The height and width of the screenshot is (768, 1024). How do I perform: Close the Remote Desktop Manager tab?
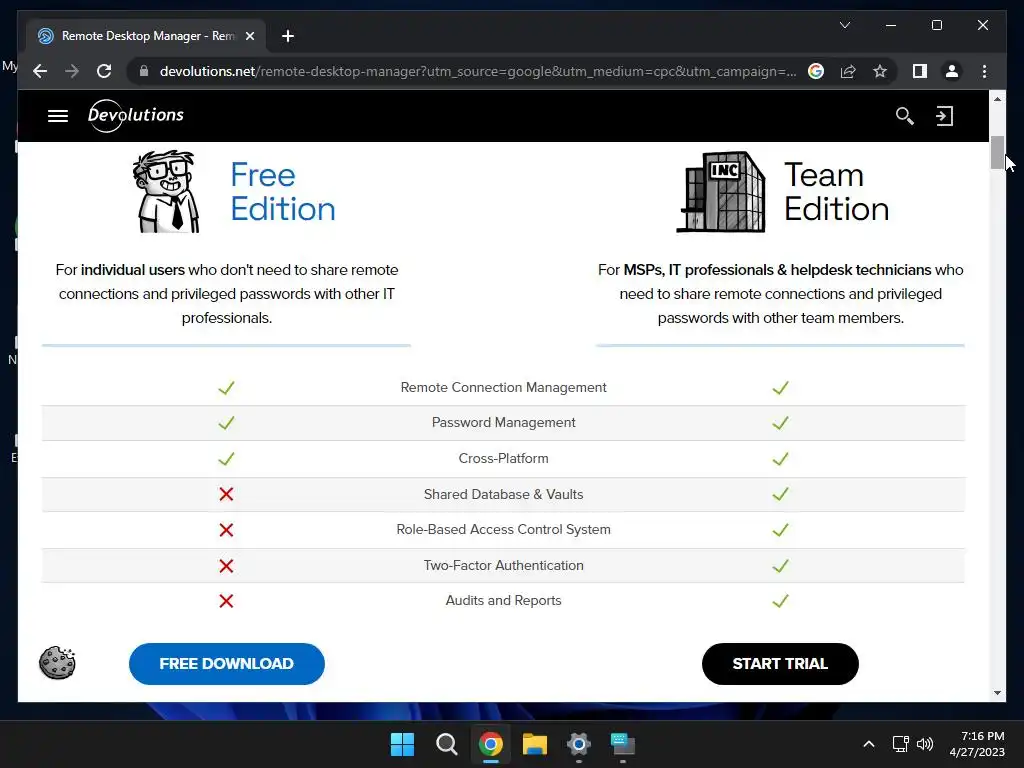click(x=249, y=36)
